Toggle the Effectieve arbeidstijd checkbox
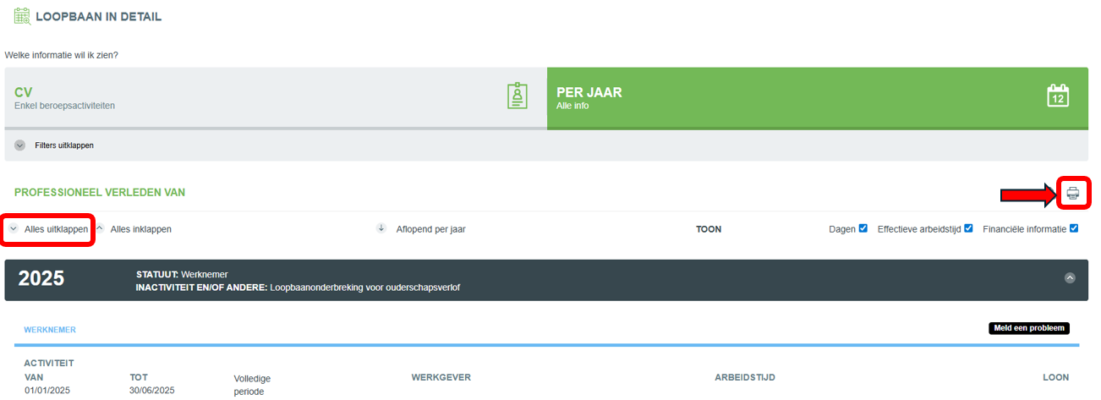Image resolution: width=1101 pixels, height=400 pixels. click(x=968, y=229)
